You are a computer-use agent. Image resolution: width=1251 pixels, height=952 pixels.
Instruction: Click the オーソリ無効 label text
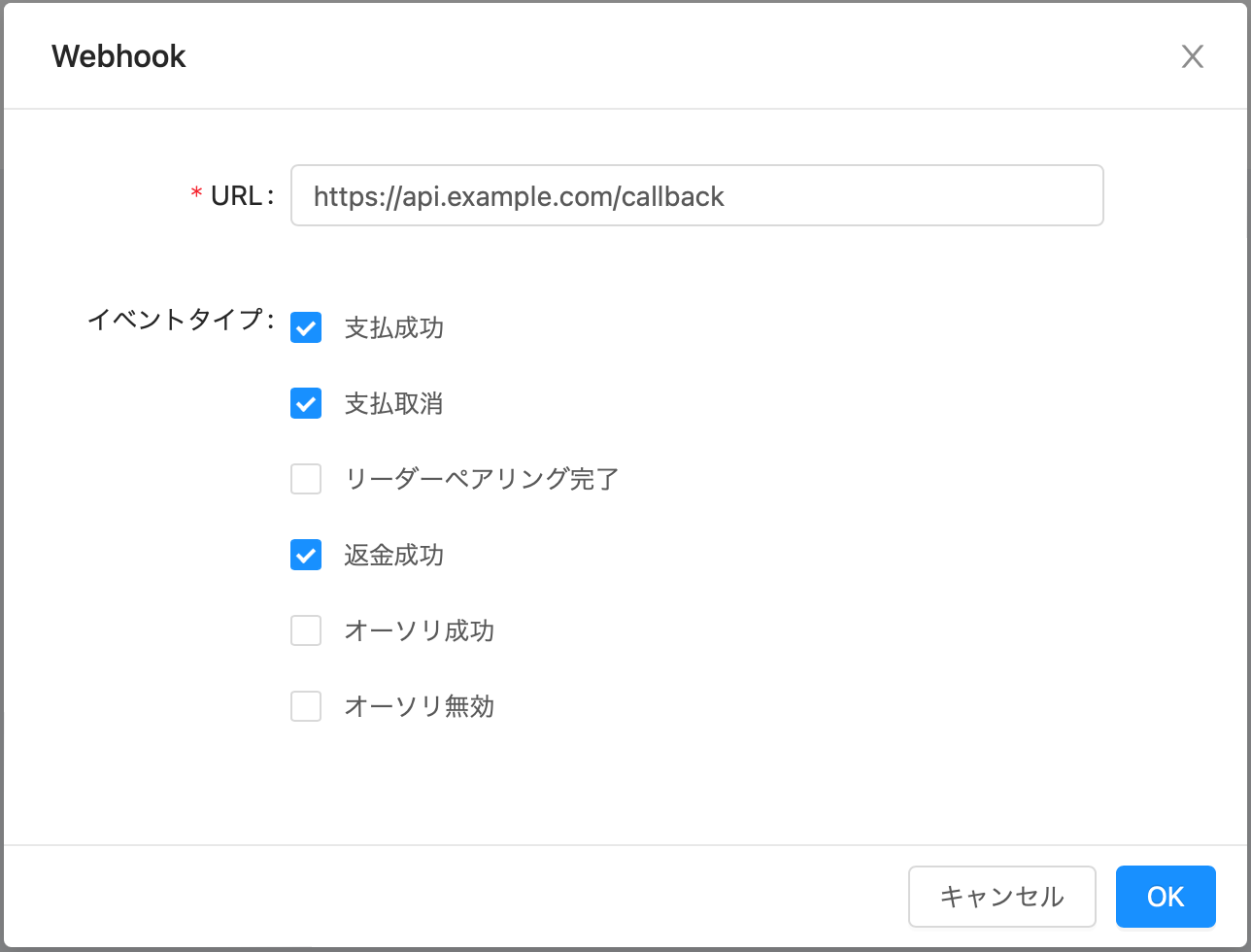(419, 706)
